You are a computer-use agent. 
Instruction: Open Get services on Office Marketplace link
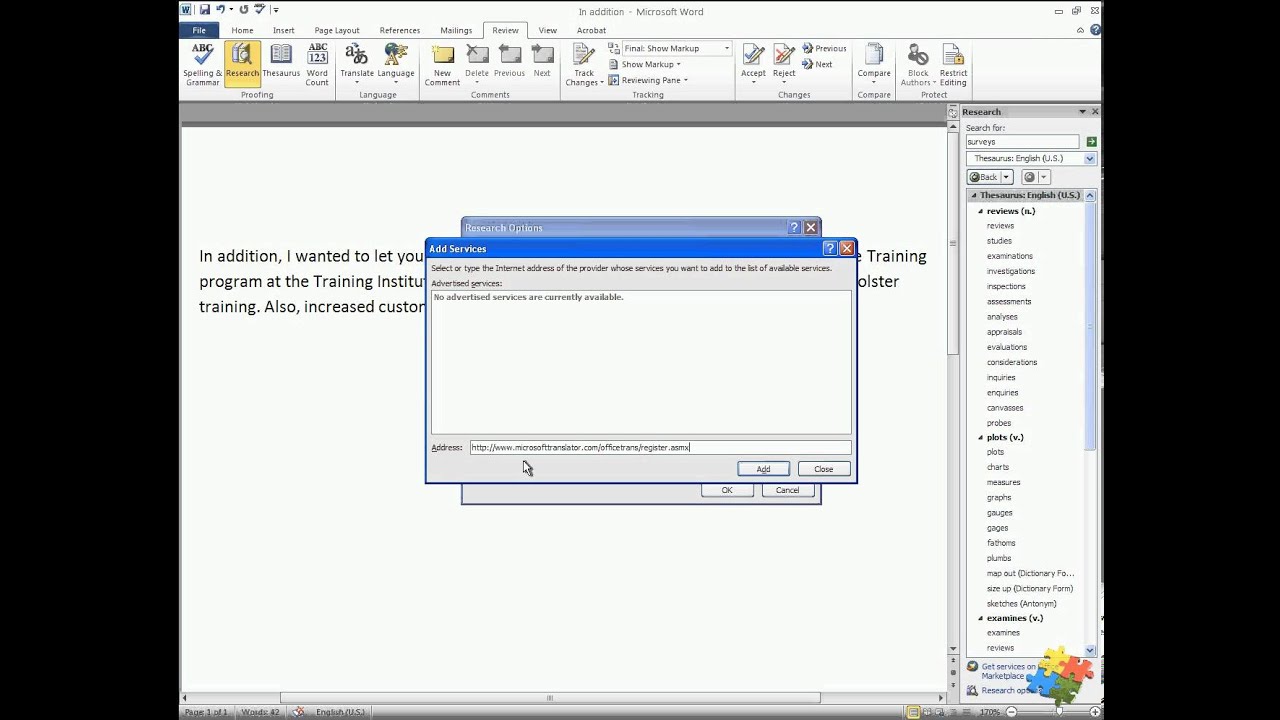coord(1012,671)
